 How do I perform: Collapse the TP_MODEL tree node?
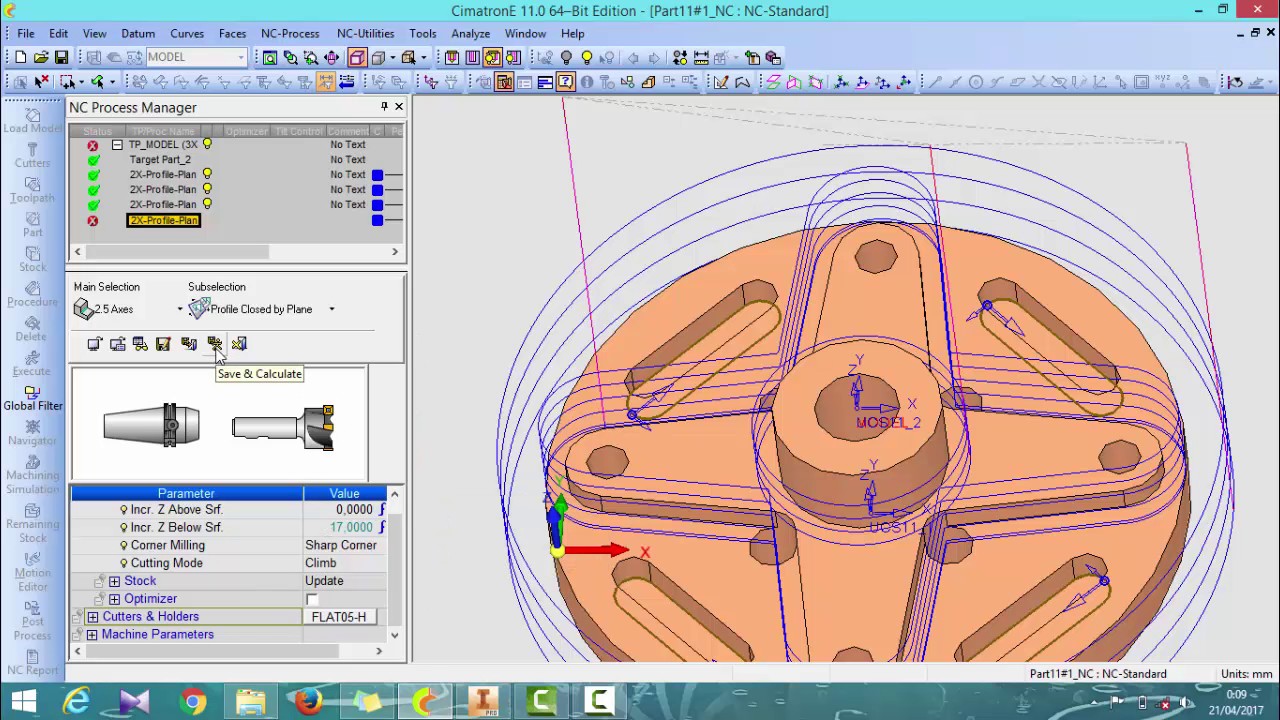117,145
